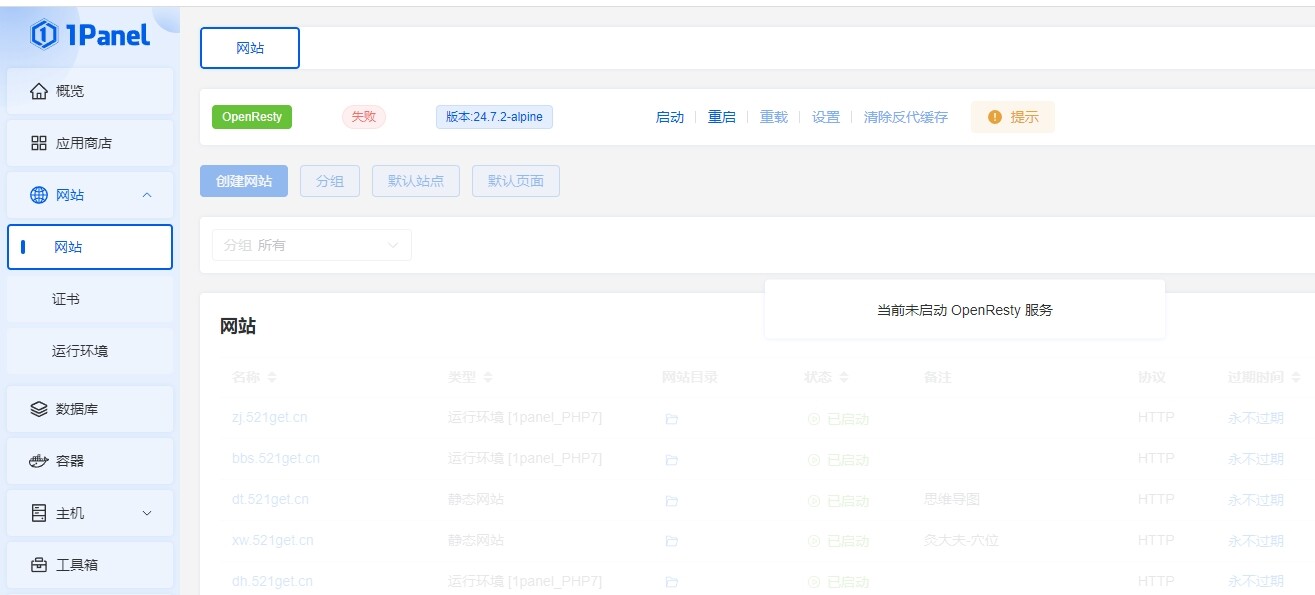Click the 当前未启动 OpenResty 服务 message
The height and width of the screenshot is (595, 1315).
pyautogui.click(x=965, y=310)
